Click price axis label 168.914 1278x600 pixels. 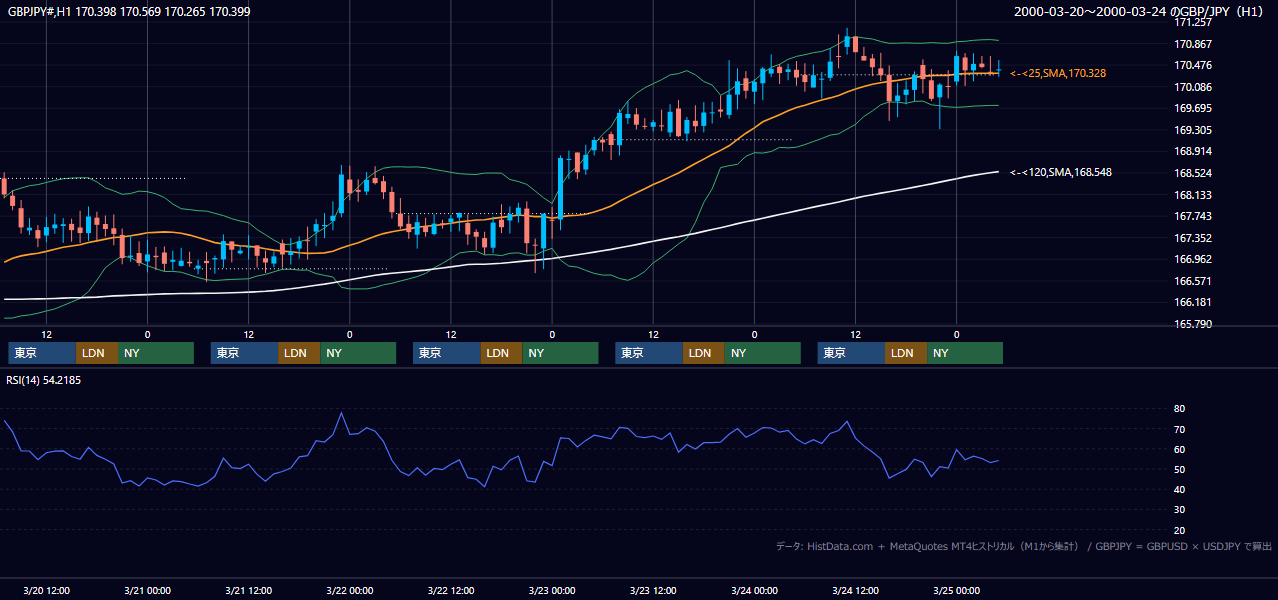point(1192,151)
